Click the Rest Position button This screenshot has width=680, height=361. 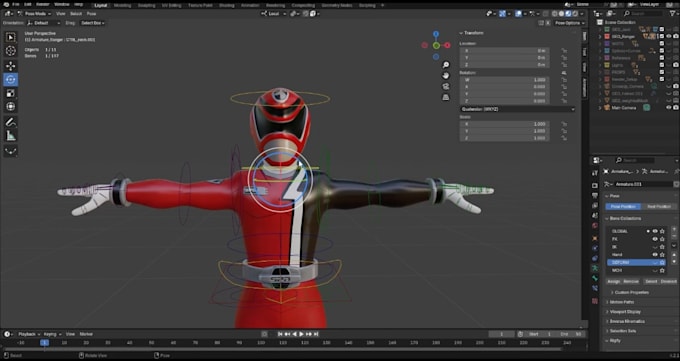(x=659, y=207)
